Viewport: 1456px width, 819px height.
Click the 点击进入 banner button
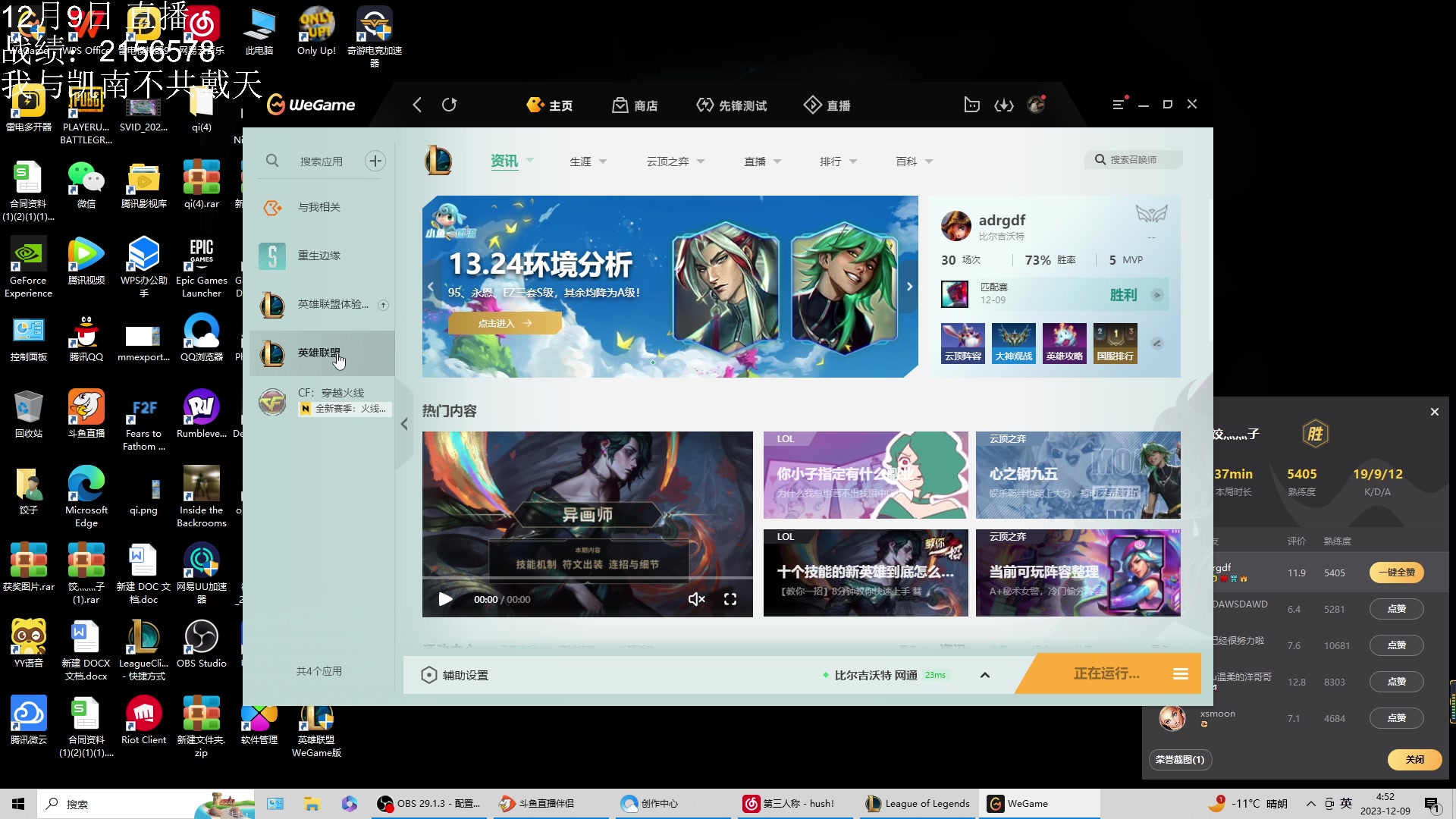505,323
